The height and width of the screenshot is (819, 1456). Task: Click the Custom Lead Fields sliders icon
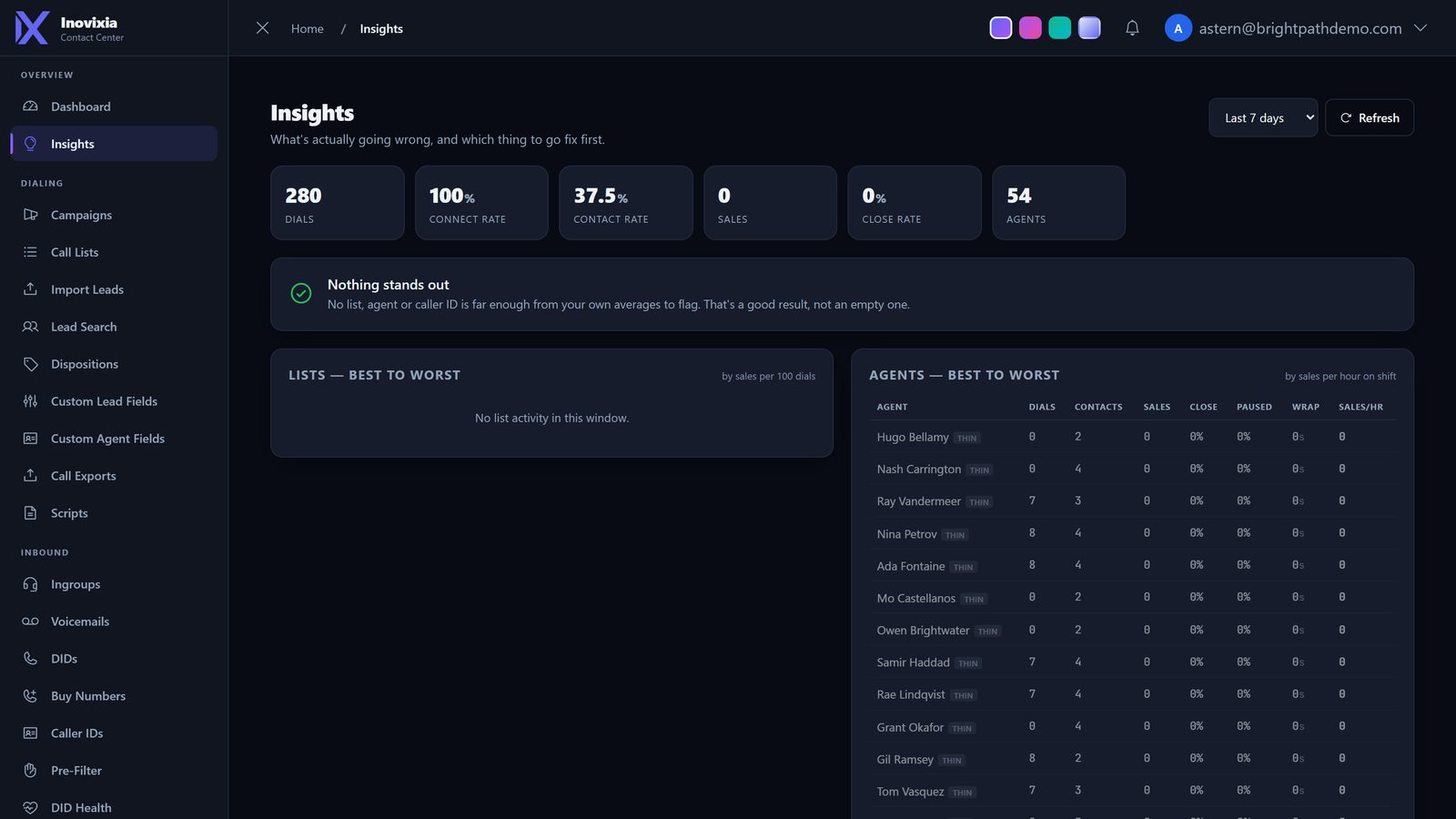coord(30,401)
